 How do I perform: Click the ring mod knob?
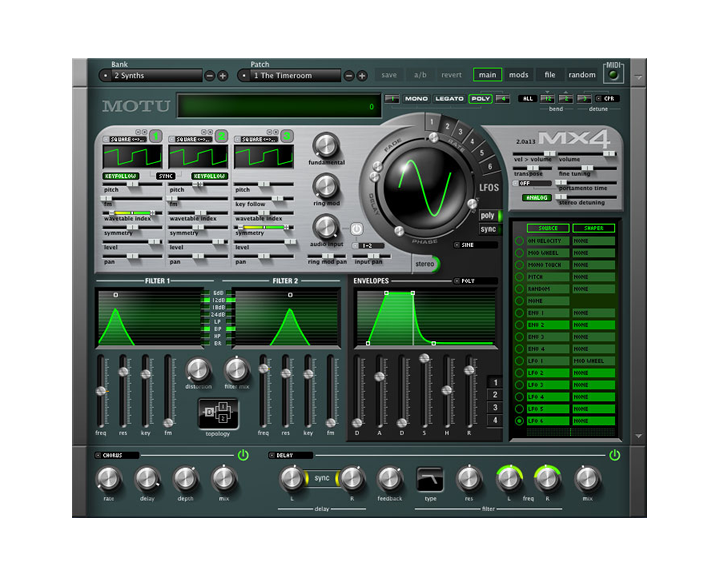click(x=326, y=186)
